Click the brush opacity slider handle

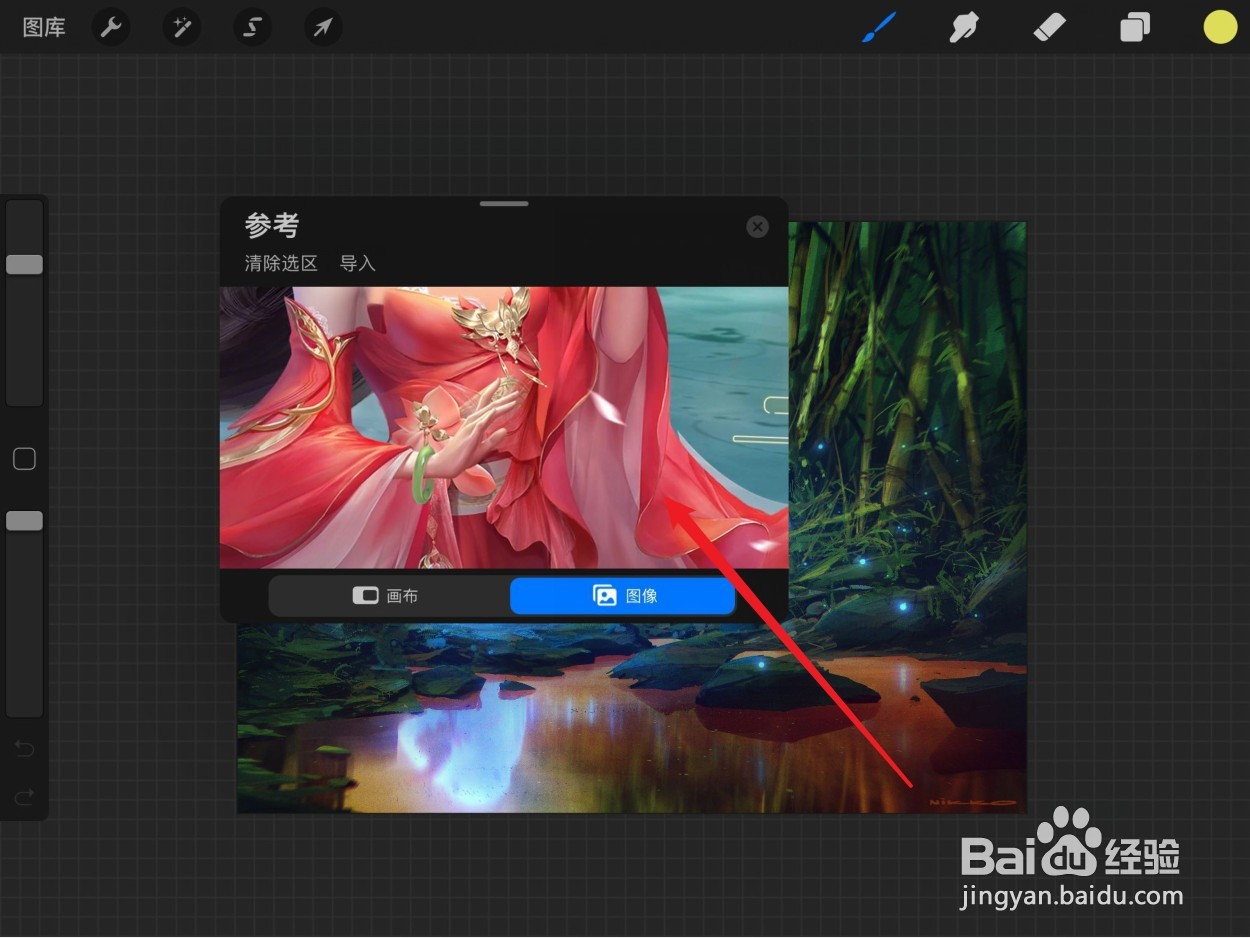point(24,520)
